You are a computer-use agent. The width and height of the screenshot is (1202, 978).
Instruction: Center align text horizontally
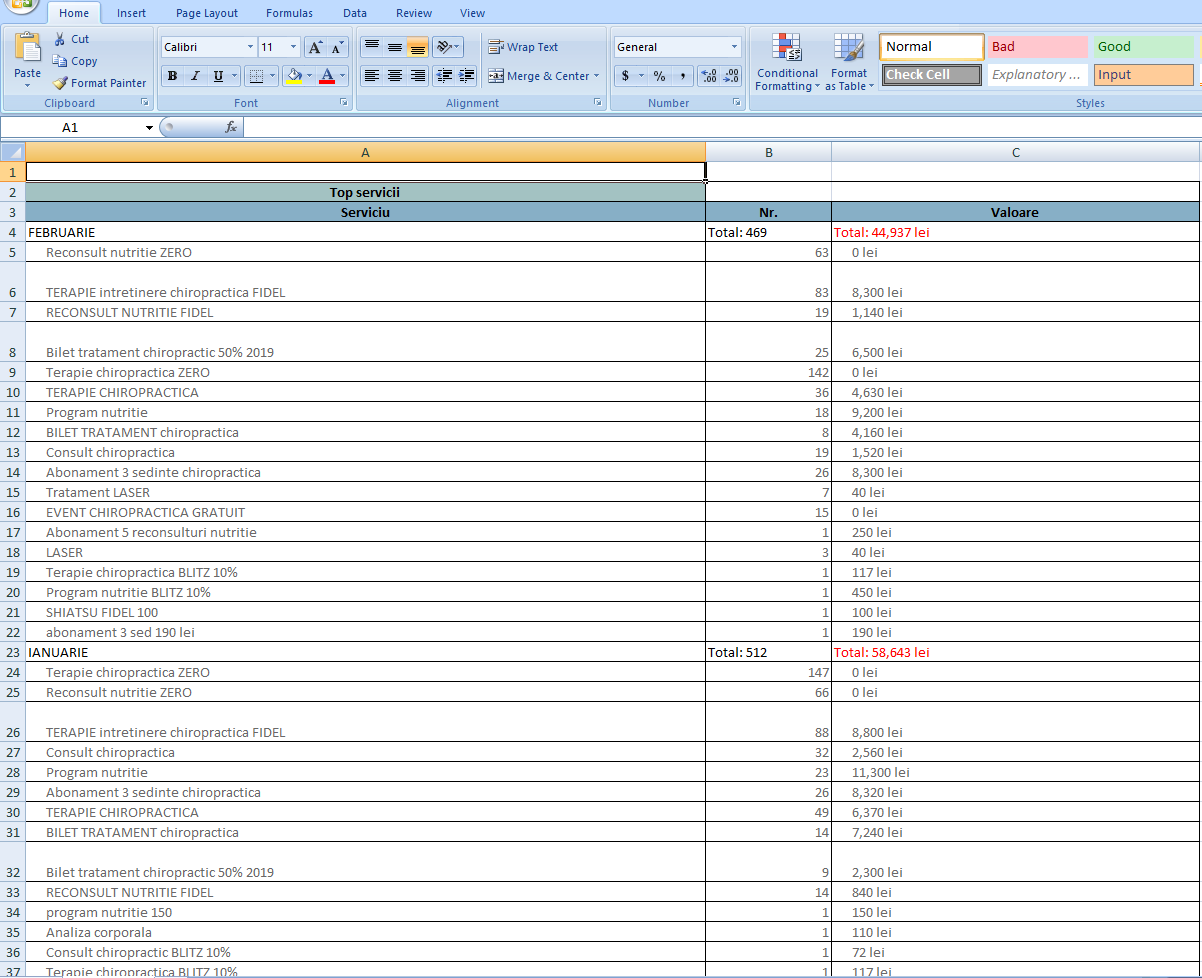(395, 76)
